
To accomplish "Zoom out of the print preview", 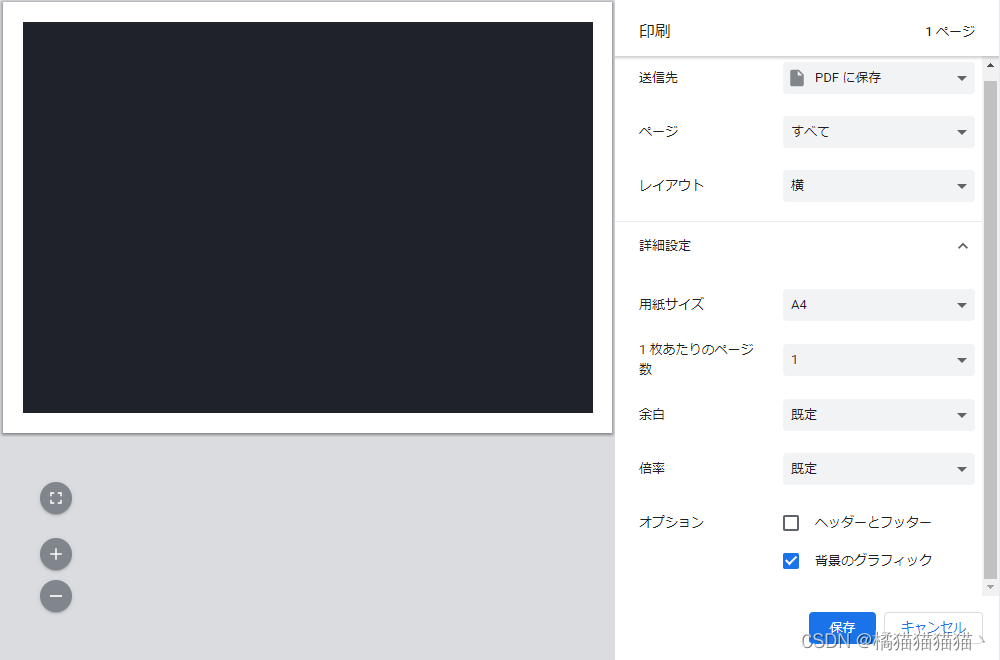I will tap(56, 596).
